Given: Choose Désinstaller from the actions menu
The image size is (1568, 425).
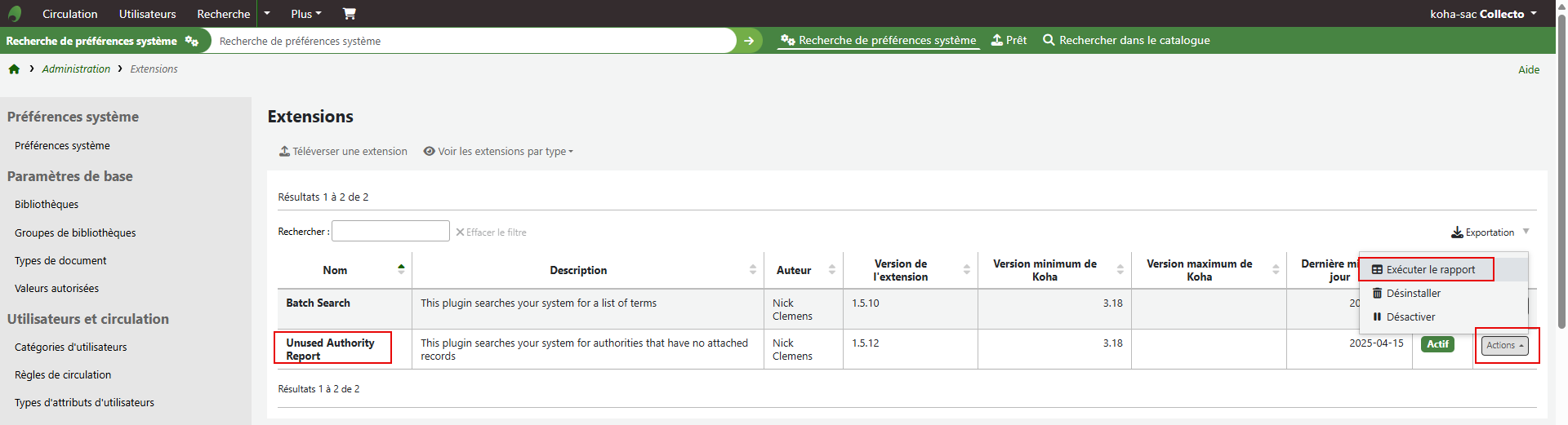Looking at the screenshot, I should pyautogui.click(x=1412, y=294).
